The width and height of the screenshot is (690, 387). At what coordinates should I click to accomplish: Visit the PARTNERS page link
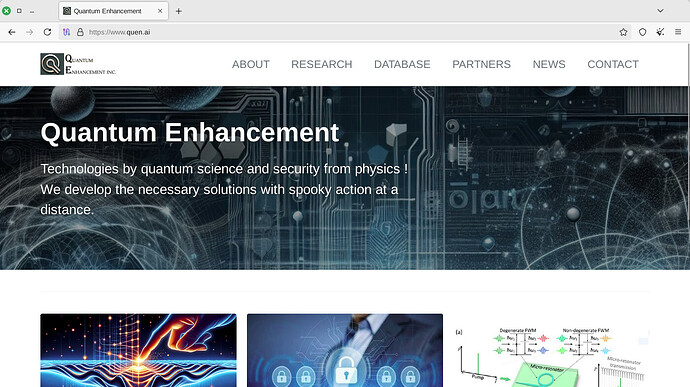pos(481,64)
